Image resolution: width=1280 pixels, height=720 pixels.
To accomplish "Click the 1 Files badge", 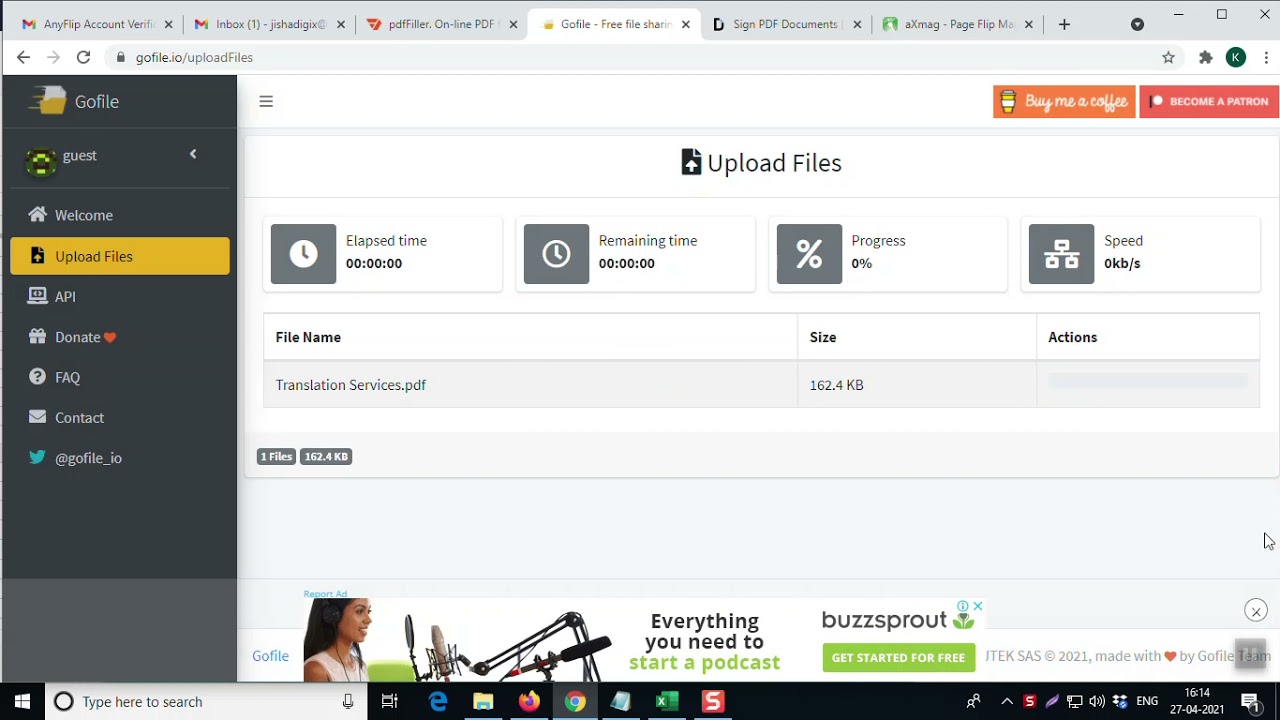I will (276, 457).
